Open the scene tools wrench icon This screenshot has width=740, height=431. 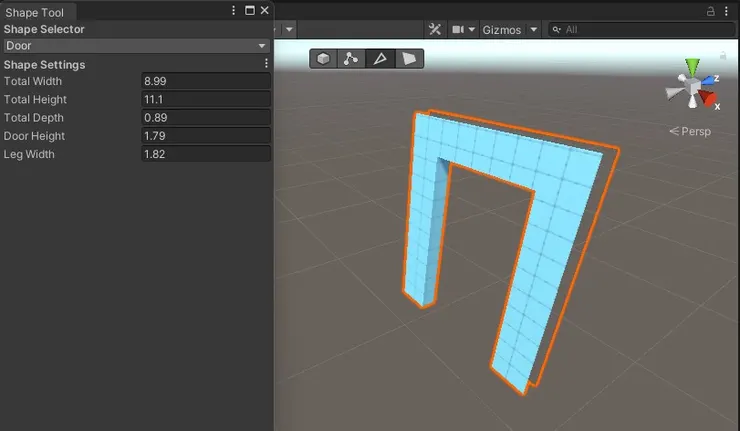pyautogui.click(x=435, y=29)
